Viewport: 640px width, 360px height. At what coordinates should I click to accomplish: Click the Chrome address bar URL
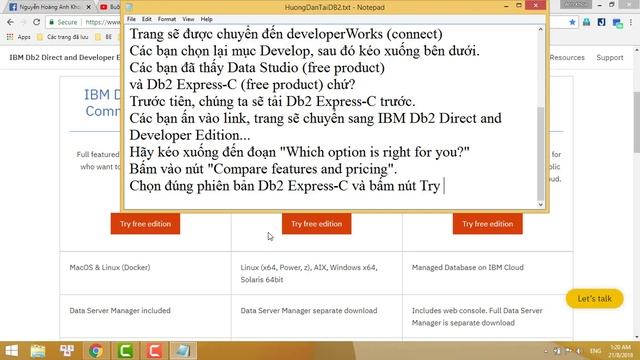(x=102, y=22)
